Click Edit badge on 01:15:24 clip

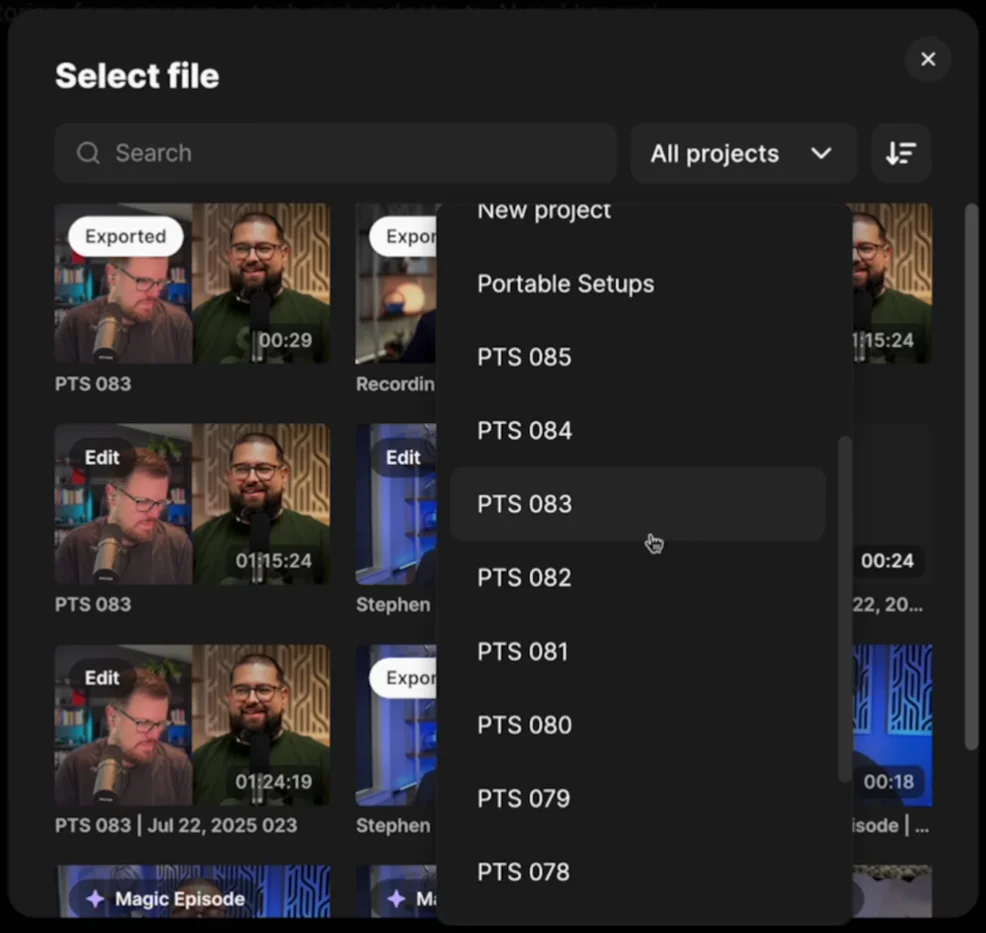102,457
